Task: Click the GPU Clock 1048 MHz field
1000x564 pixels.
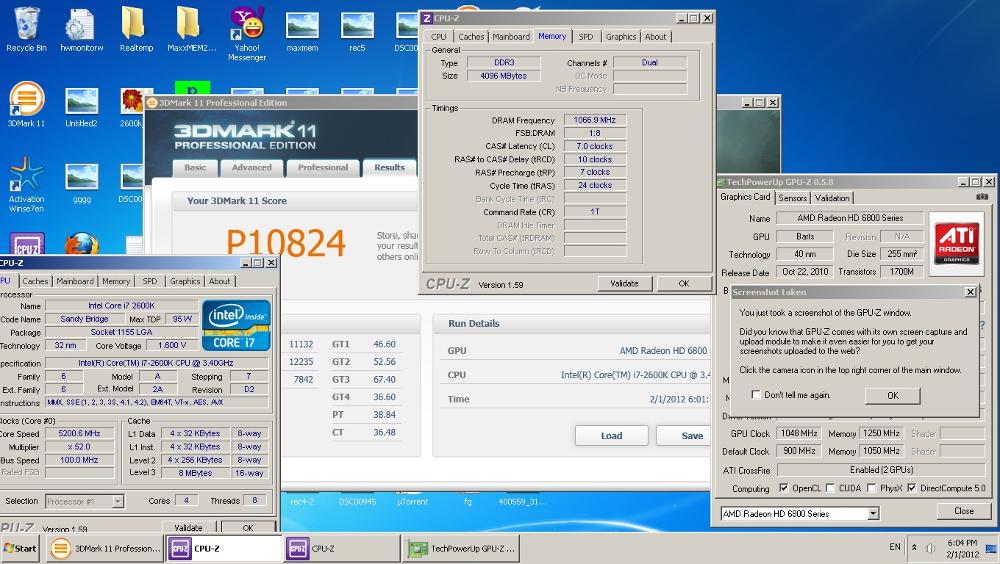Action: pyautogui.click(x=798, y=433)
